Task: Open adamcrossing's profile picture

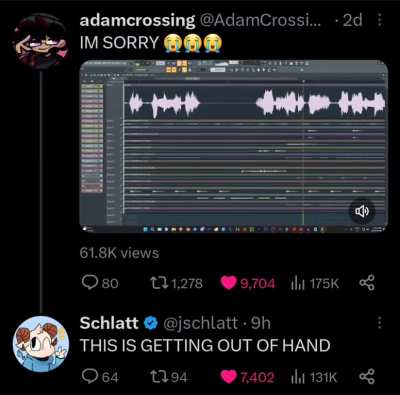Action: click(x=41, y=41)
